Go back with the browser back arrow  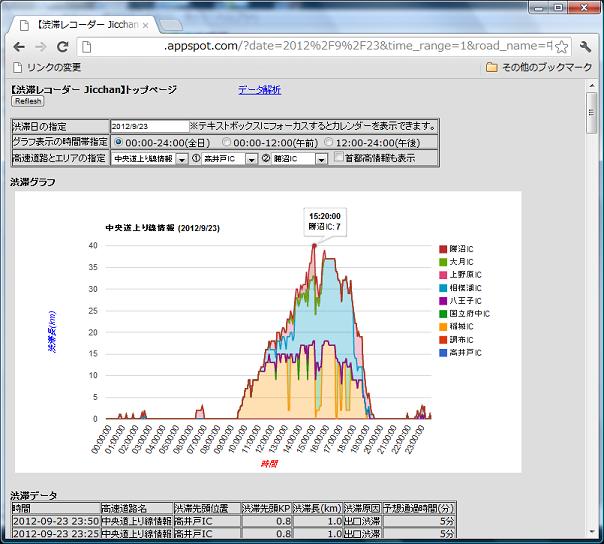pyautogui.click(x=19, y=47)
